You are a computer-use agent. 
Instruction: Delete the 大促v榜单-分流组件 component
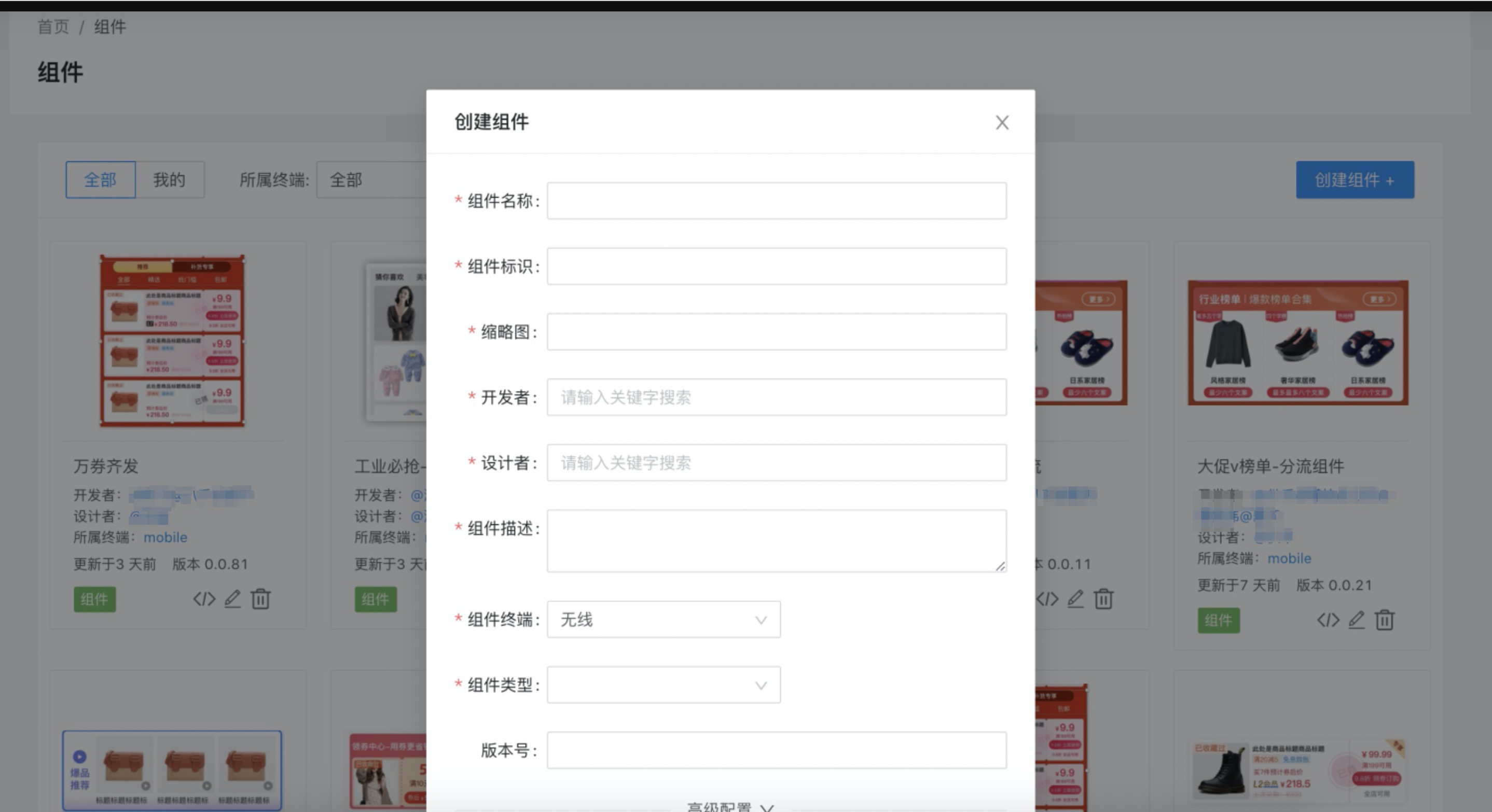click(x=1385, y=620)
